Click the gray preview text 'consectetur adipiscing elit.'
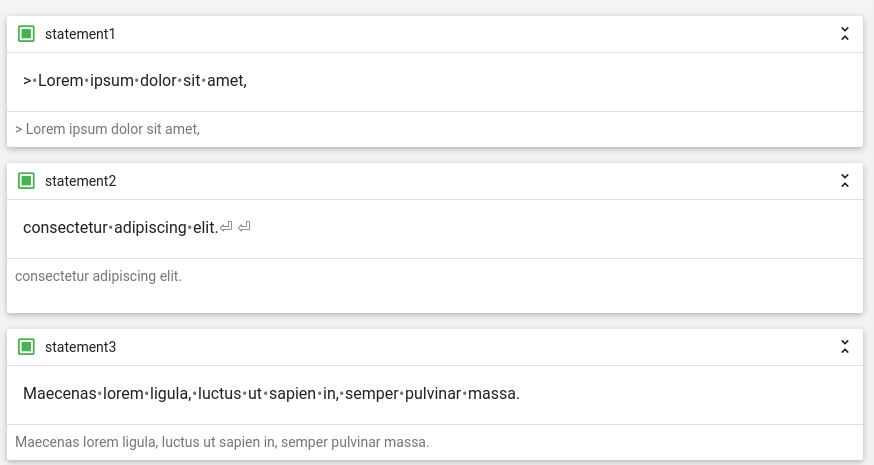The height and width of the screenshot is (465, 874). coord(99,276)
